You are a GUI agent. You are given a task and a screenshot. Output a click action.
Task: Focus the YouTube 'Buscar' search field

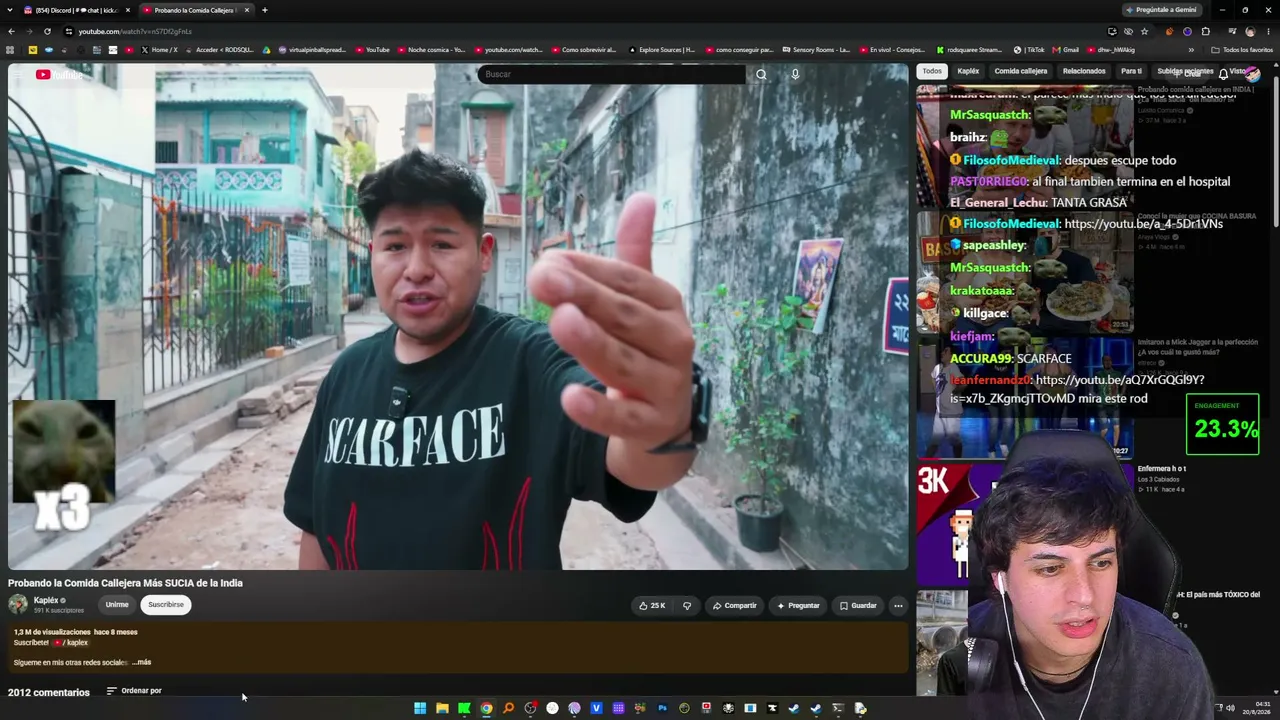pos(612,74)
